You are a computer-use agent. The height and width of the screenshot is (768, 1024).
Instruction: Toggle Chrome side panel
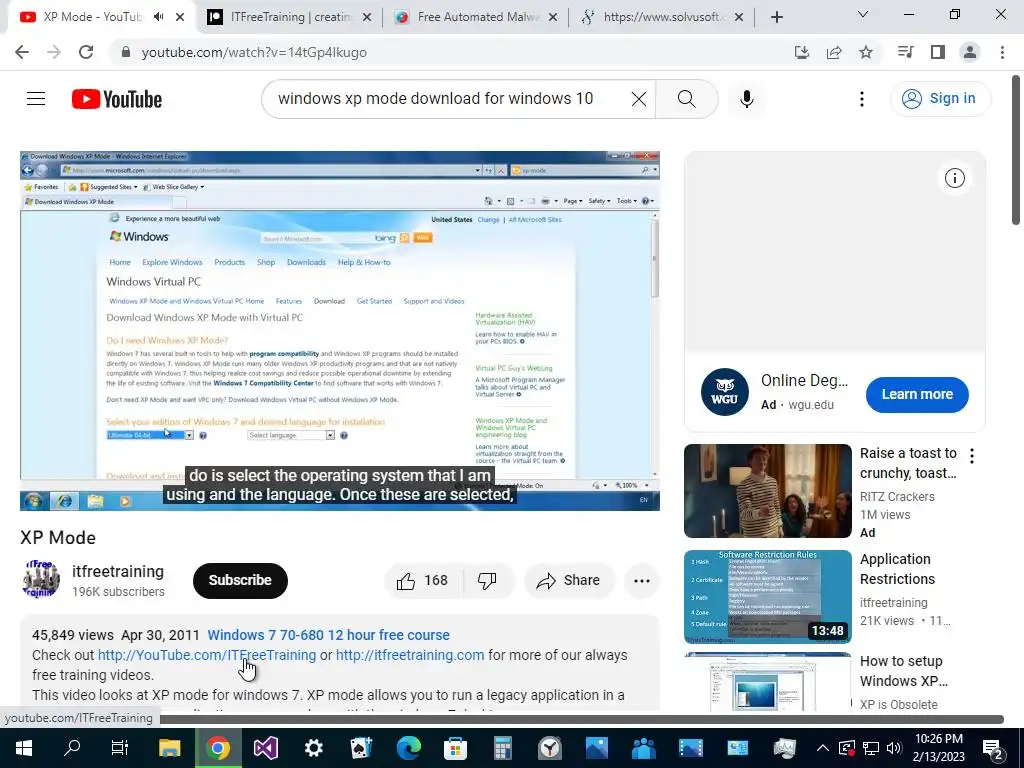tap(938, 52)
